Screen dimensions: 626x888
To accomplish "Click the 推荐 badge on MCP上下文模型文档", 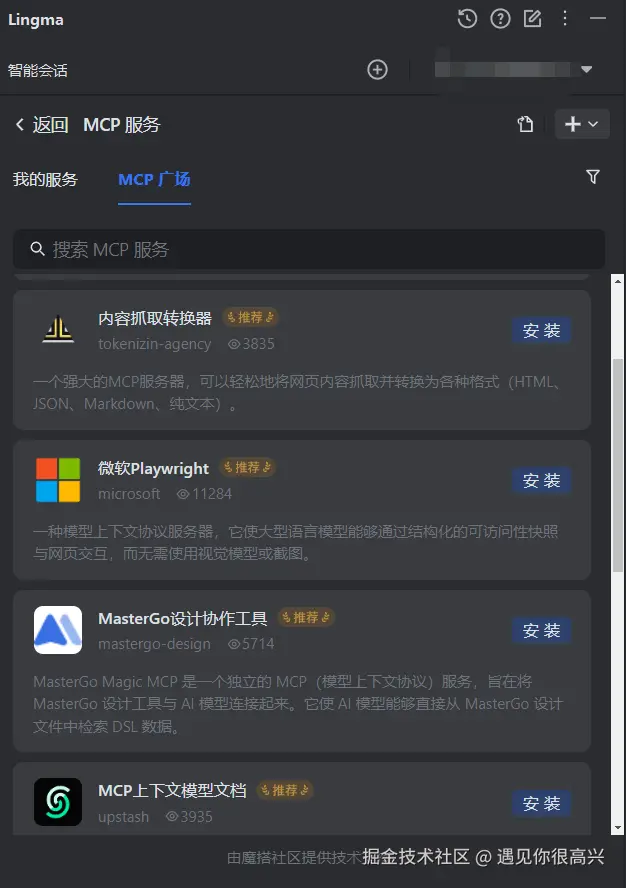I will pyautogui.click(x=285, y=790).
